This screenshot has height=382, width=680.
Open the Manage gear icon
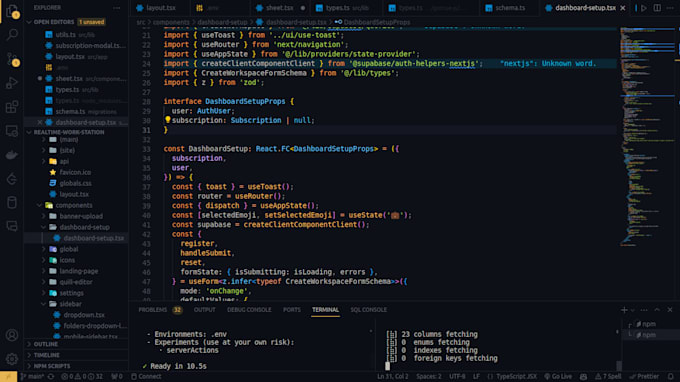pyautogui.click(x=12, y=359)
